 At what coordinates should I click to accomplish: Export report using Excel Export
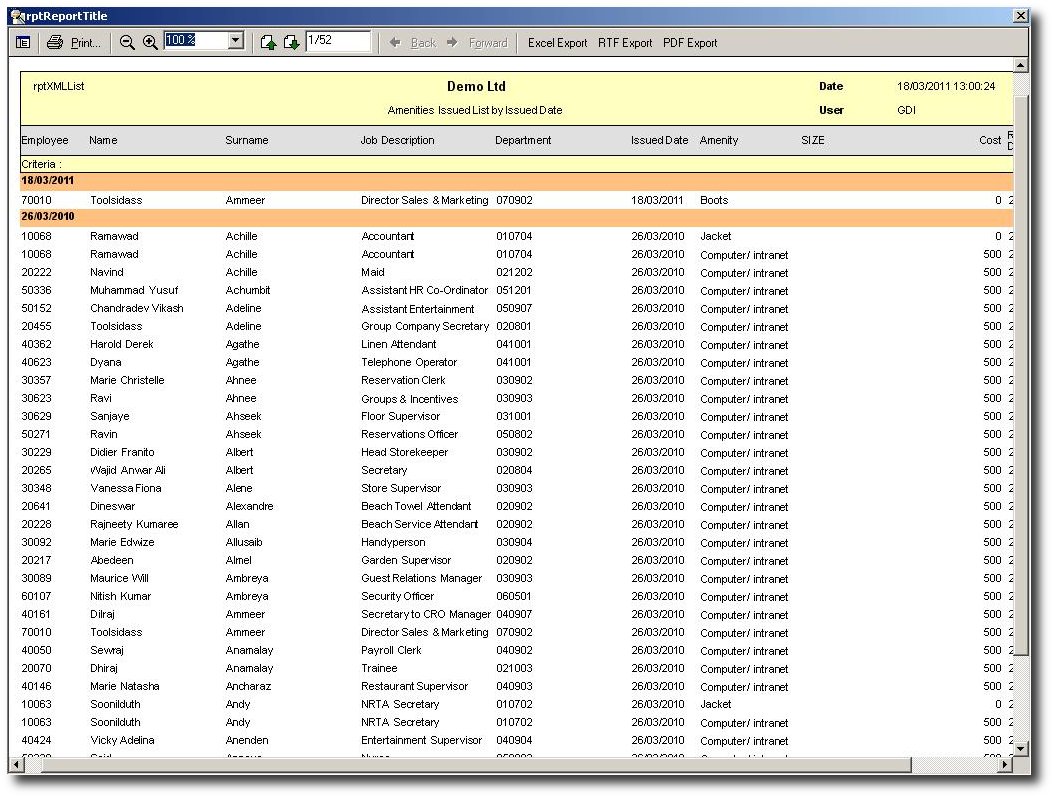(557, 43)
